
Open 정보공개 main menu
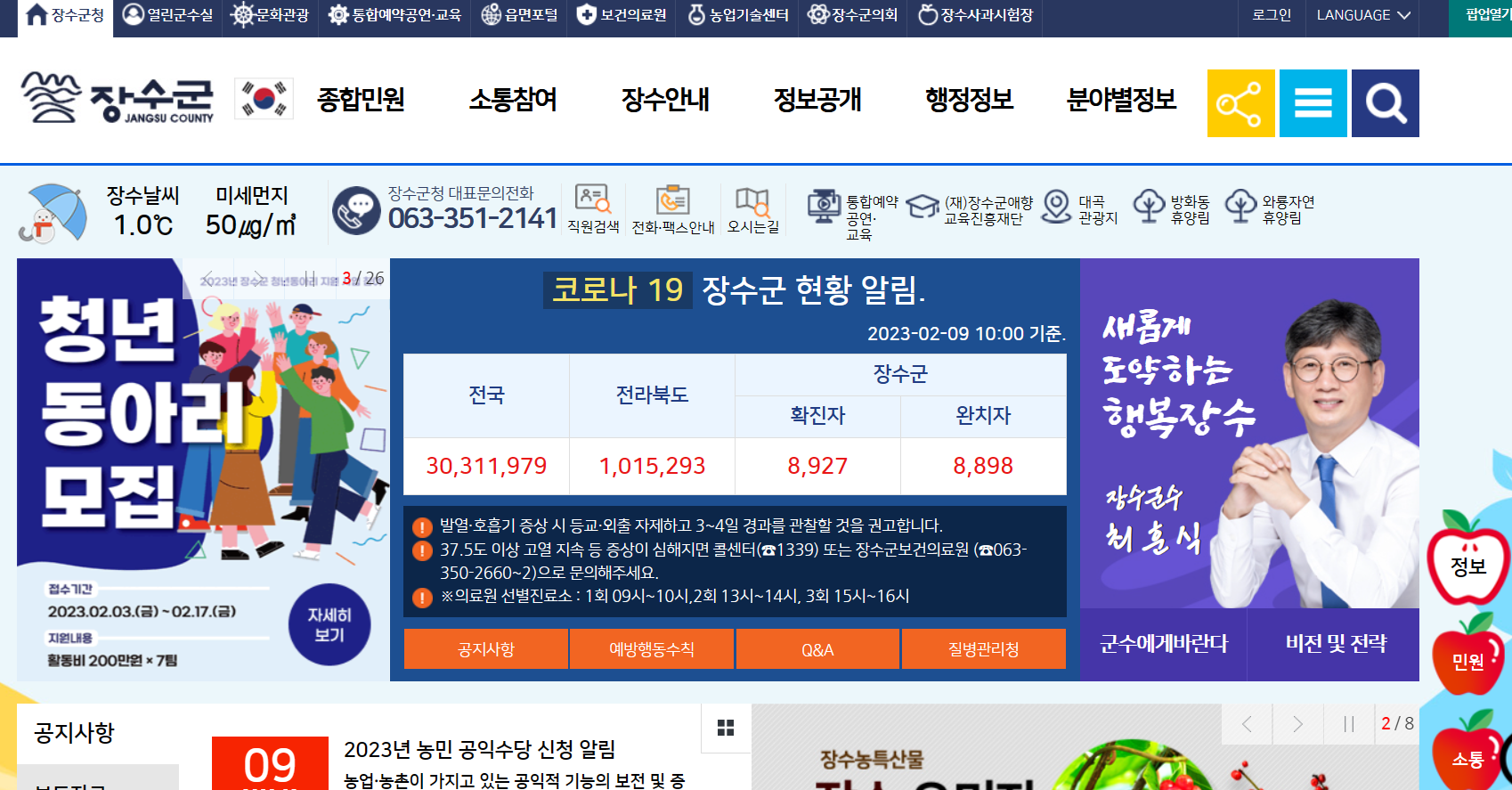coord(817,100)
